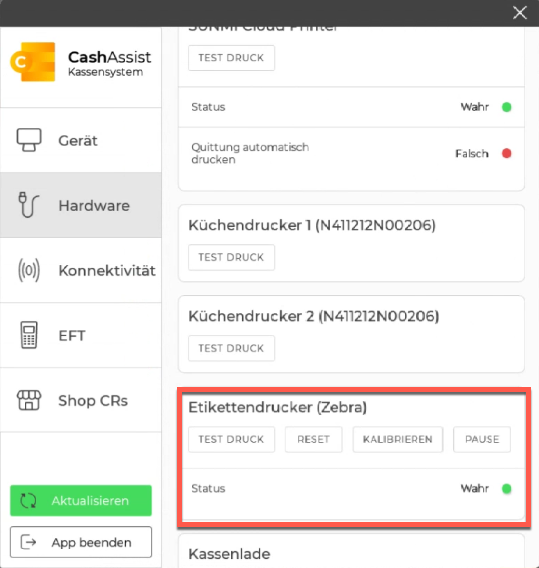The image size is (539, 568).
Task: Close the settings window with X
Action: click(520, 13)
